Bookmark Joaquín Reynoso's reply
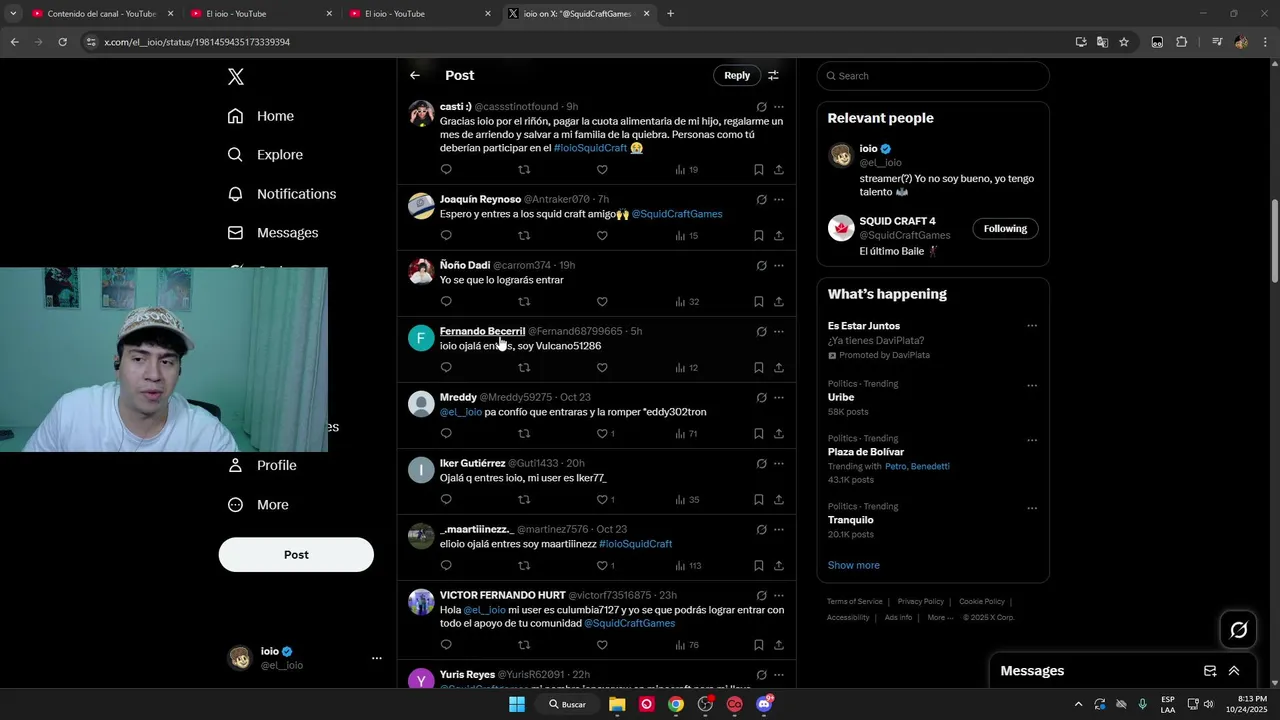 point(759,236)
